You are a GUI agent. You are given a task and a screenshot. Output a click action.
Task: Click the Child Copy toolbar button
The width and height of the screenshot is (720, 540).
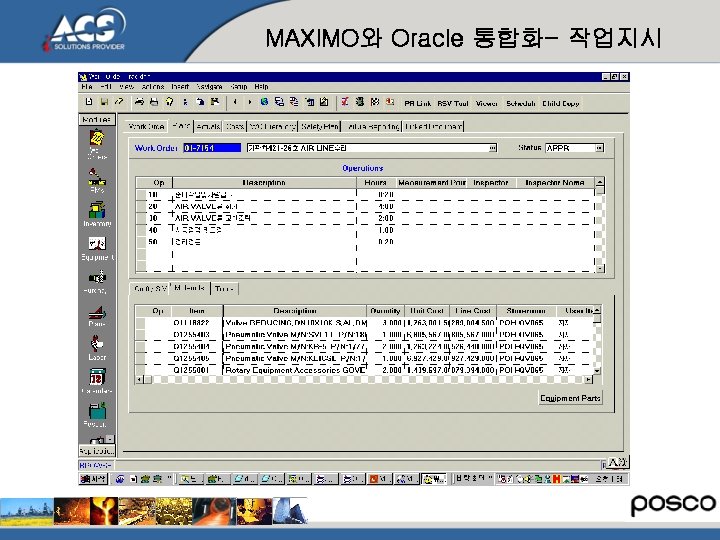(561, 103)
